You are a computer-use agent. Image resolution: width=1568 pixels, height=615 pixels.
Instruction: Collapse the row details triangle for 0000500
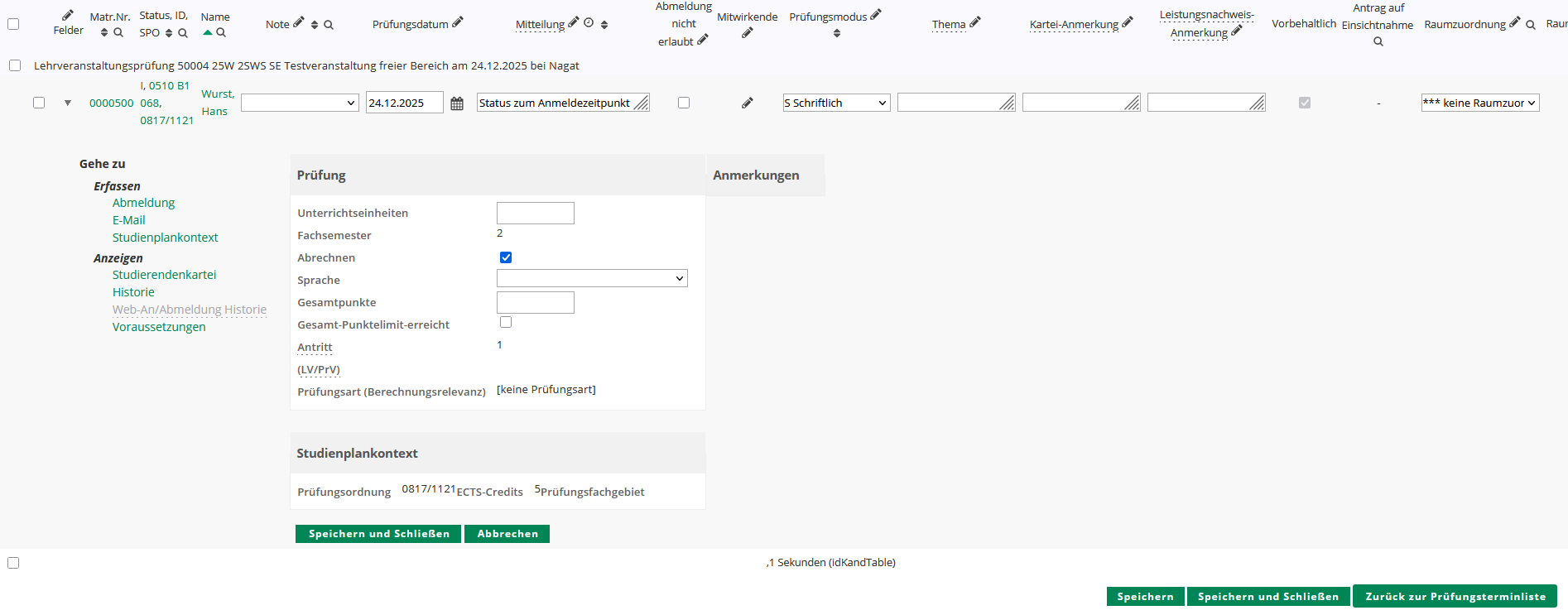[x=68, y=103]
